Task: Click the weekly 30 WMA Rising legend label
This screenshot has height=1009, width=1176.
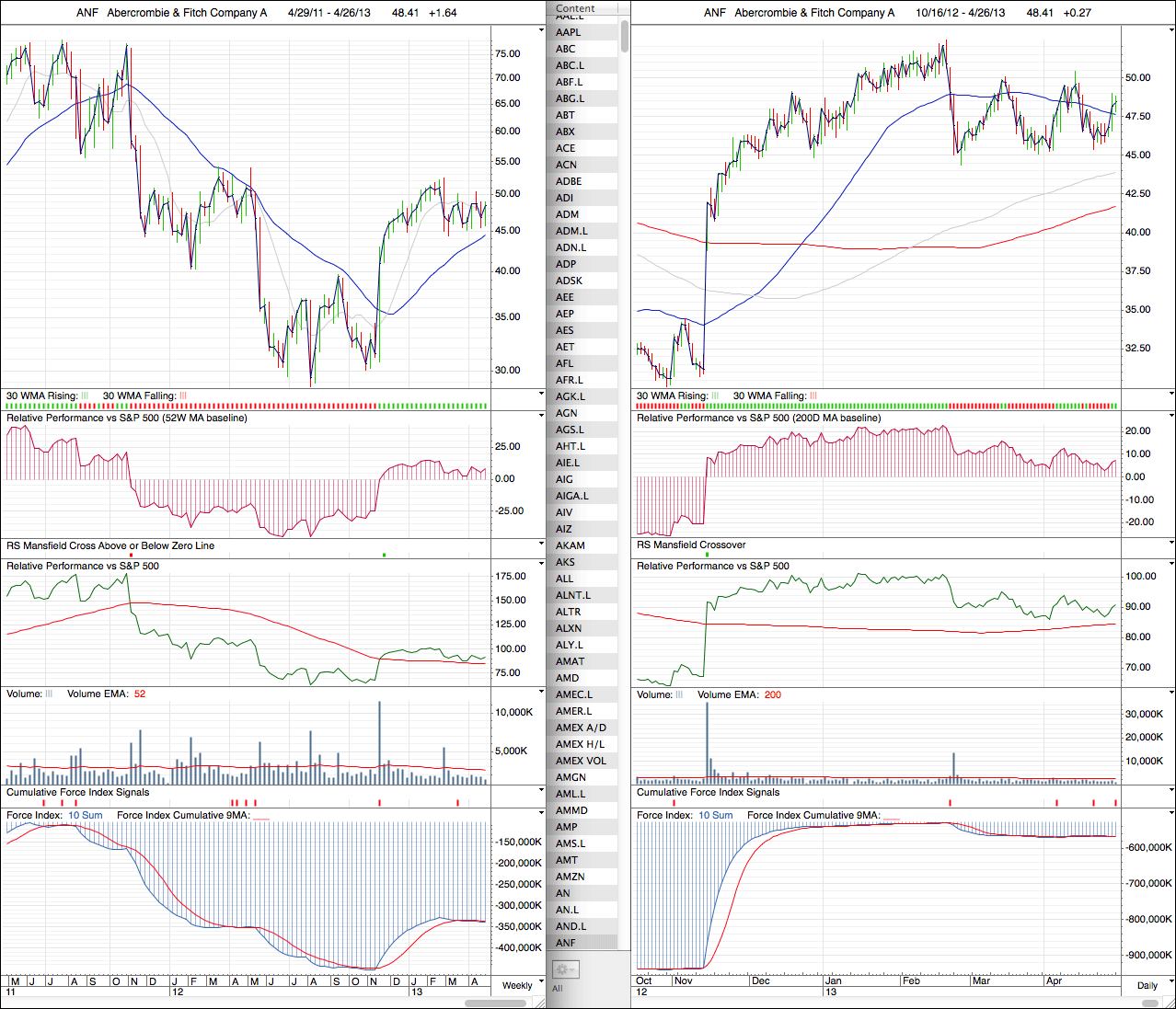Action: point(41,396)
